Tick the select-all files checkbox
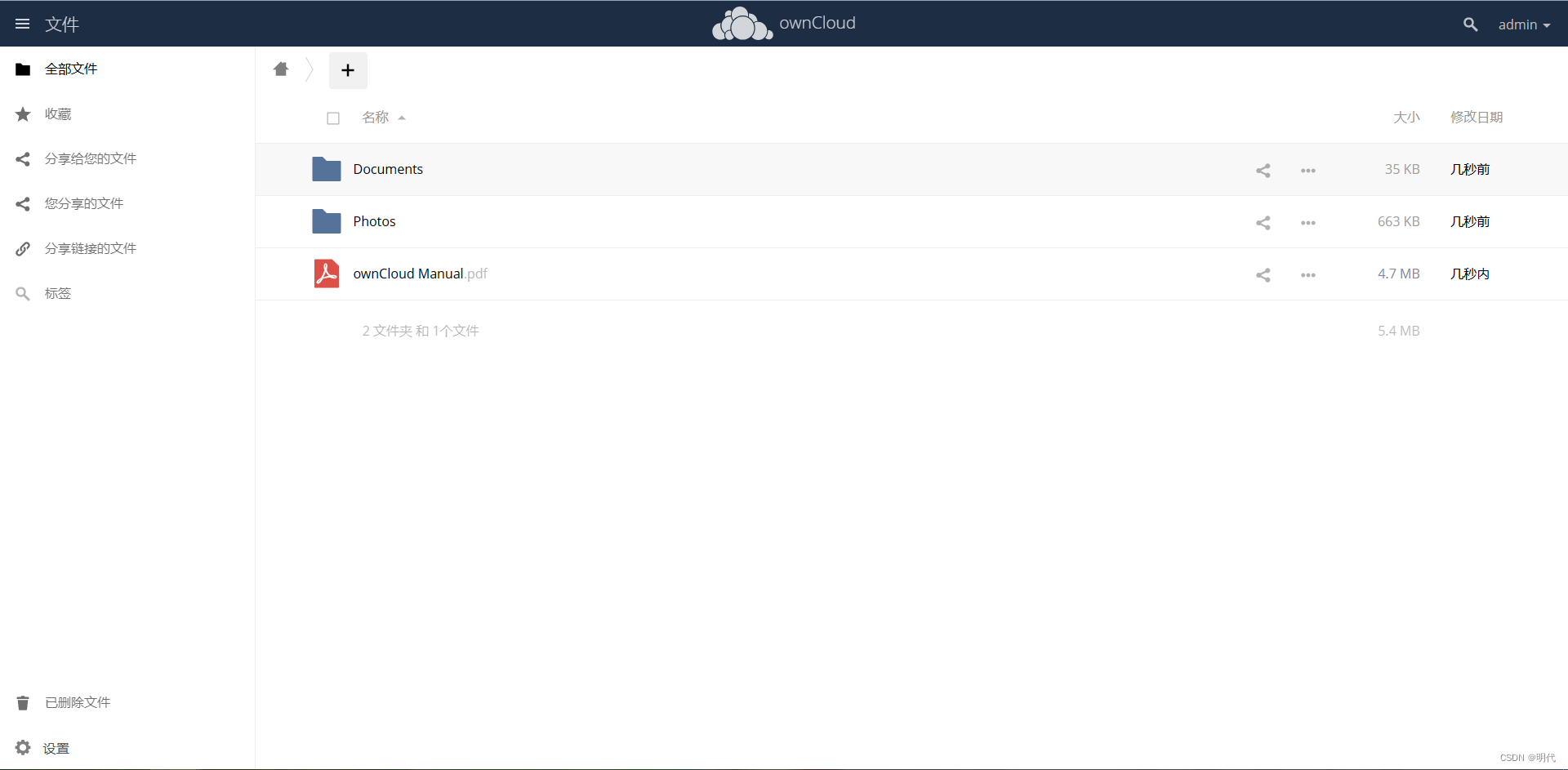Image resolution: width=1568 pixels, height=770 pixels. 333,118
